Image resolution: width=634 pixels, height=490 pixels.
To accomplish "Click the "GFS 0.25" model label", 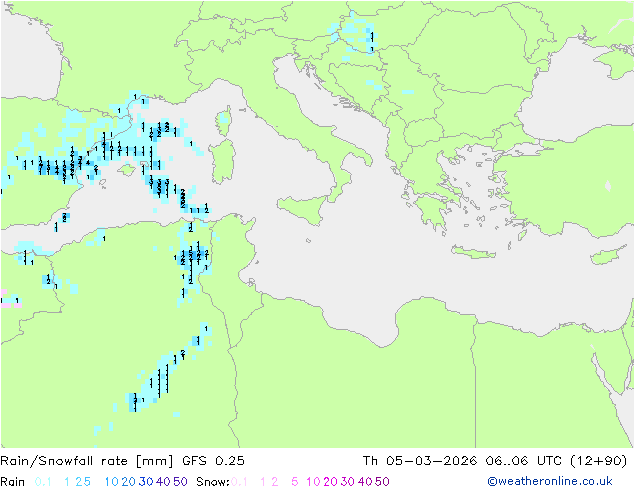I will [x=213, y=461].
